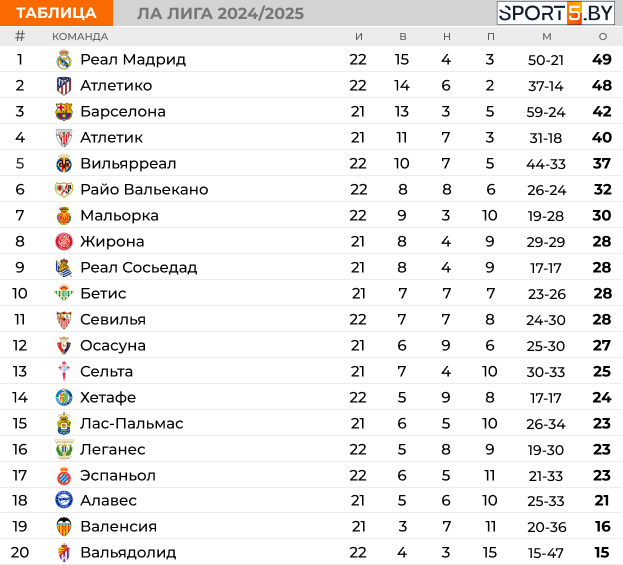623x565 pixels.
Task: Click the Espanyol club crest
Action: 64,476
